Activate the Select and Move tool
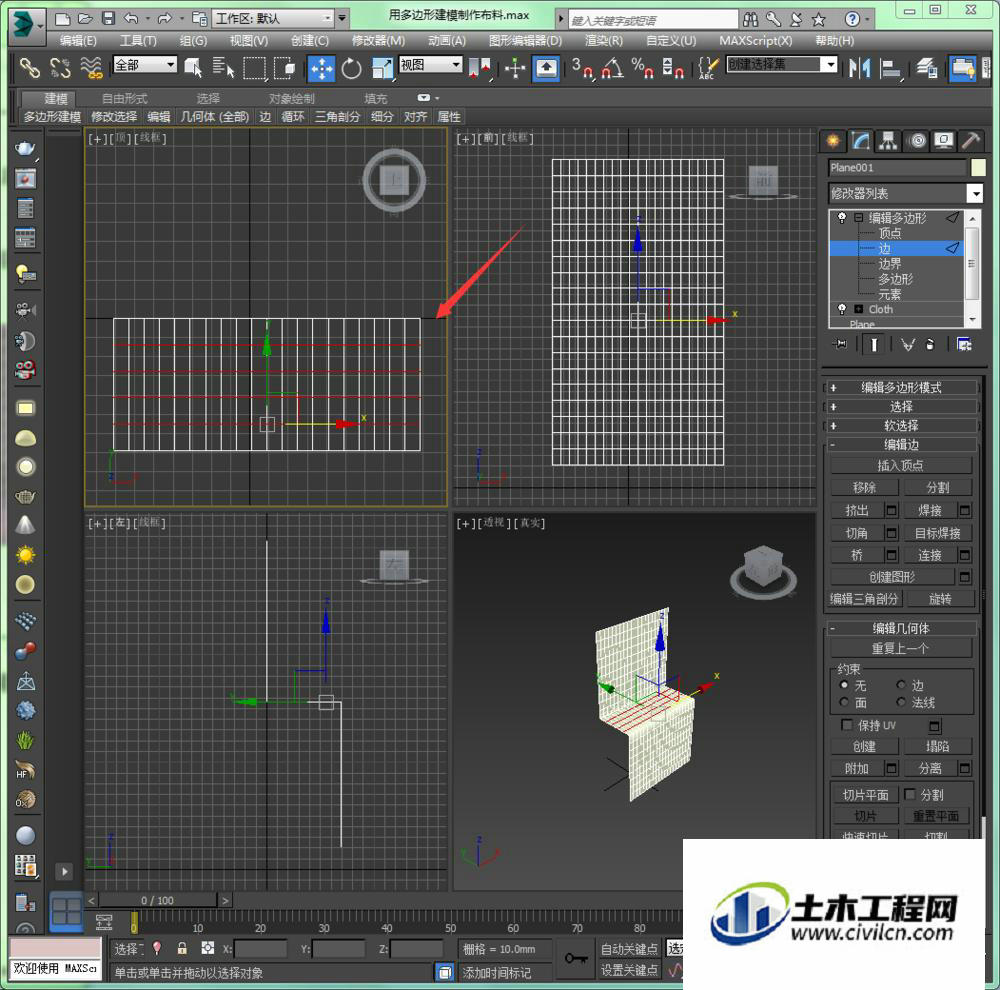The image size is (1000, 990). pos(321,68)
